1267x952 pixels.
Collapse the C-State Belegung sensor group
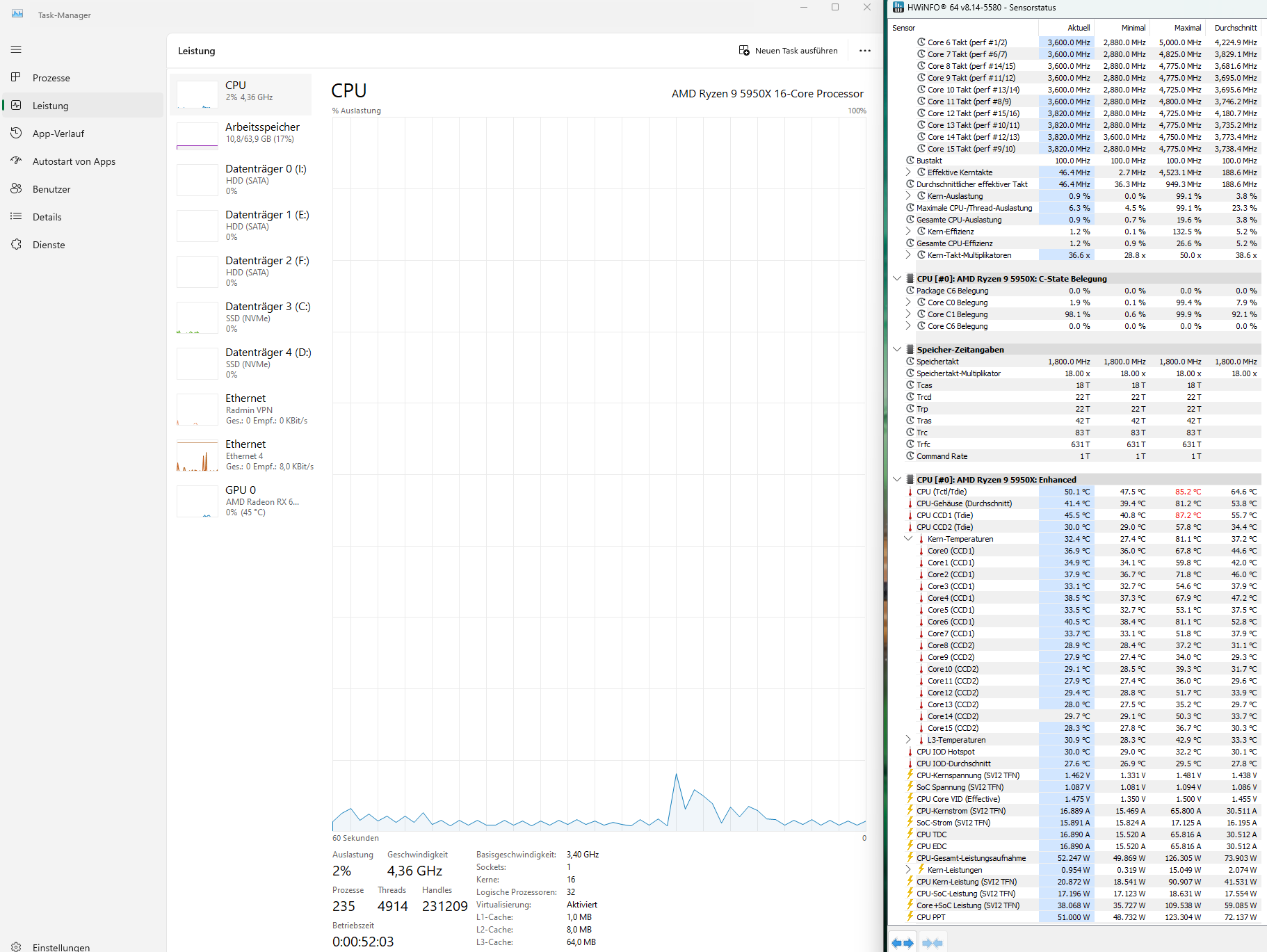897,279
